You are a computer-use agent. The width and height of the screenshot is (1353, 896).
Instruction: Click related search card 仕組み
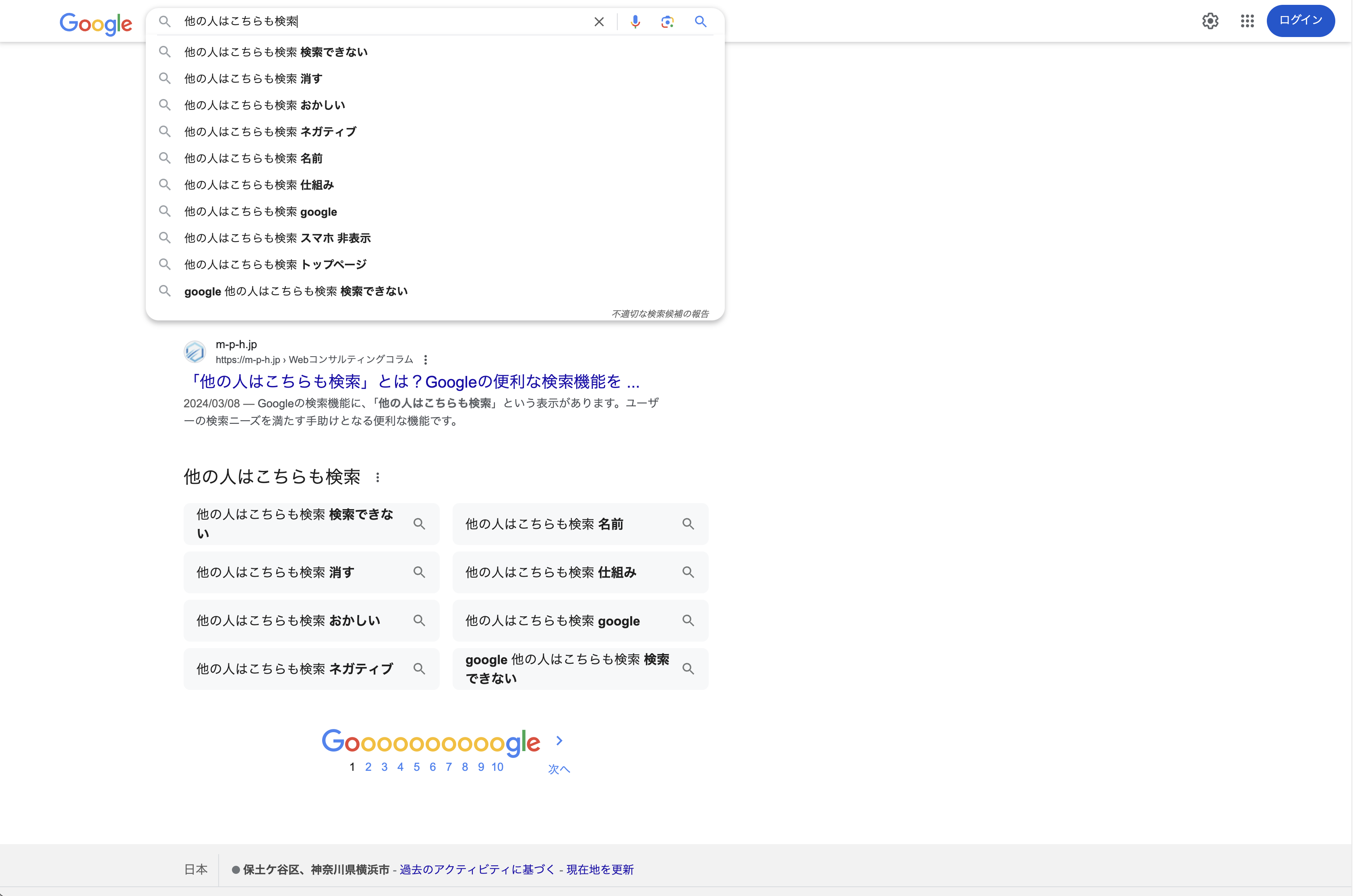pos(580,572)
